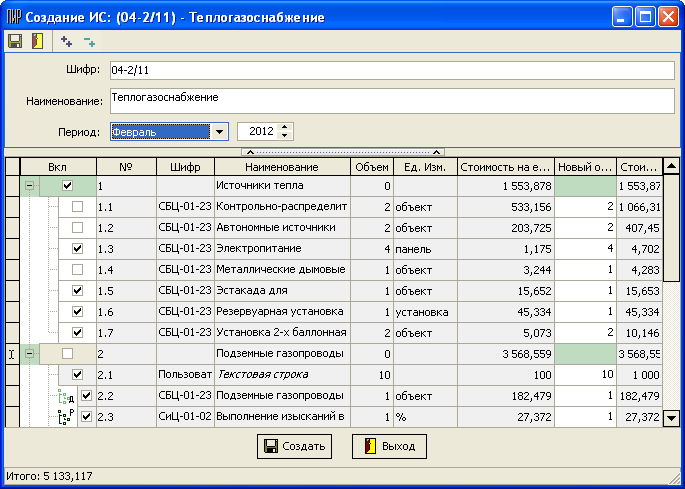The width and height of the screenshot is (685, 489).
Task: Collapse tree node number 2
Action: coord(29,354)
